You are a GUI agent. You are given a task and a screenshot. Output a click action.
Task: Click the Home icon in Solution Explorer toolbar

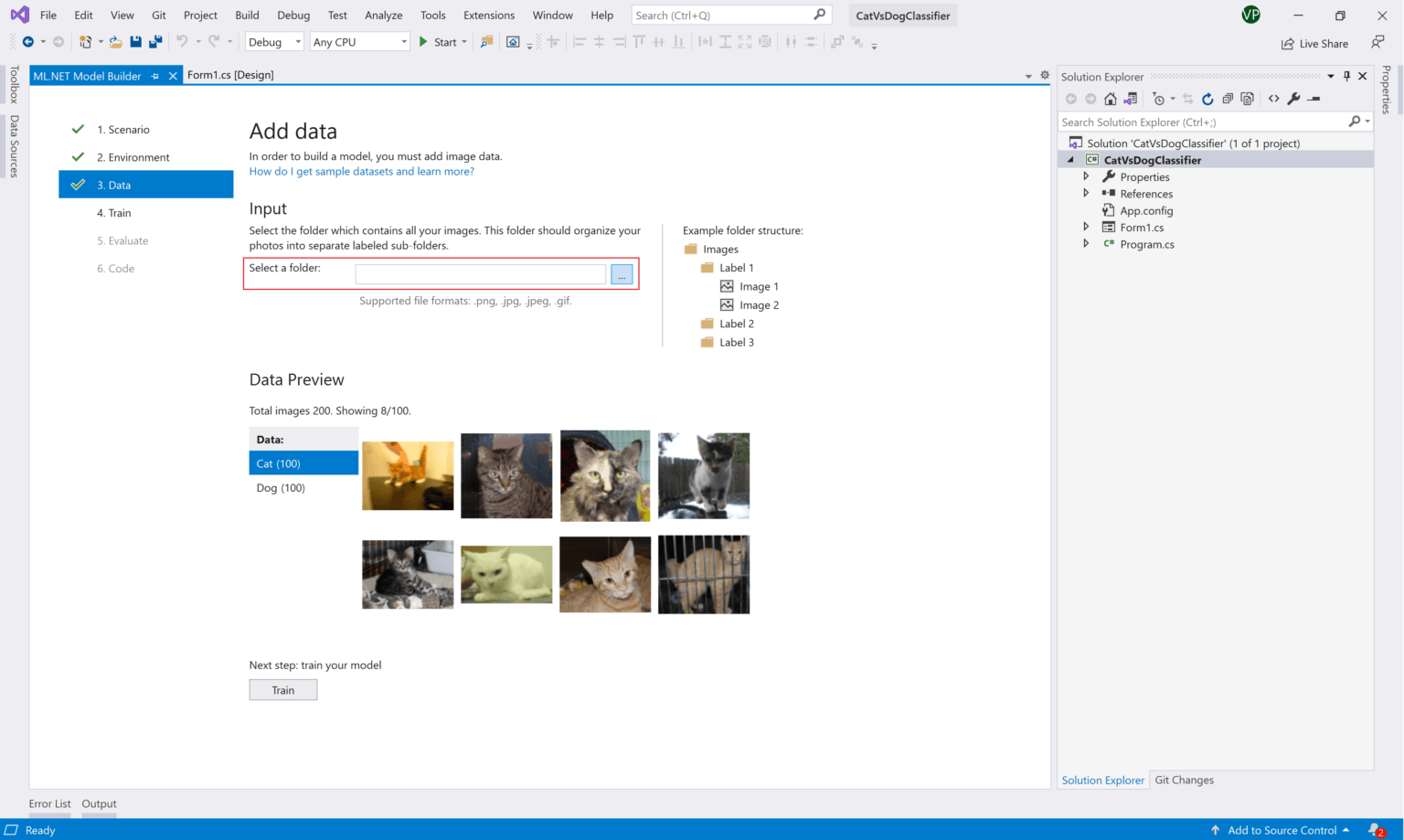[1110, 99]
